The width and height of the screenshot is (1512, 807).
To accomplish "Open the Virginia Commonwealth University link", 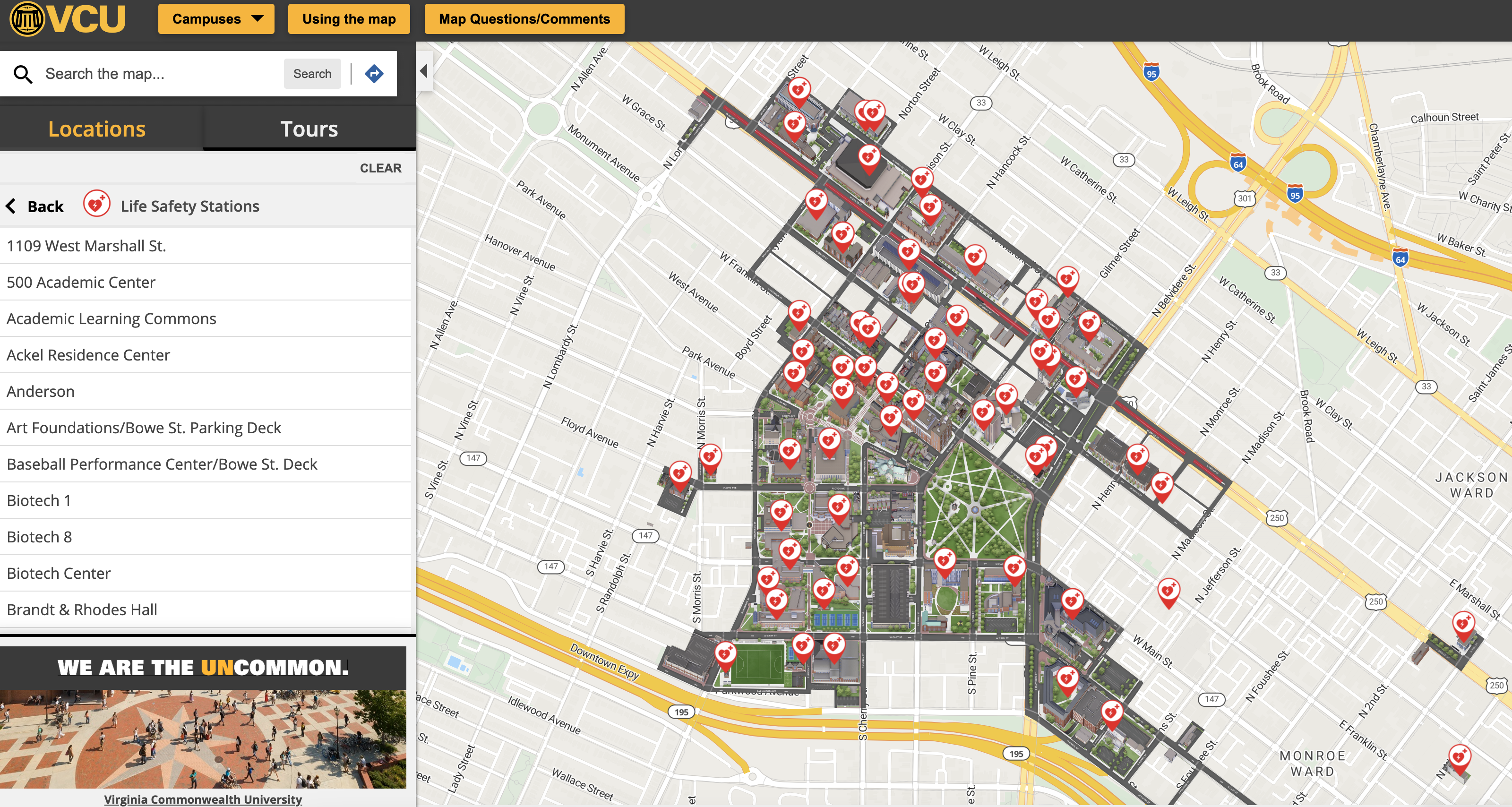I will point(203,799).
